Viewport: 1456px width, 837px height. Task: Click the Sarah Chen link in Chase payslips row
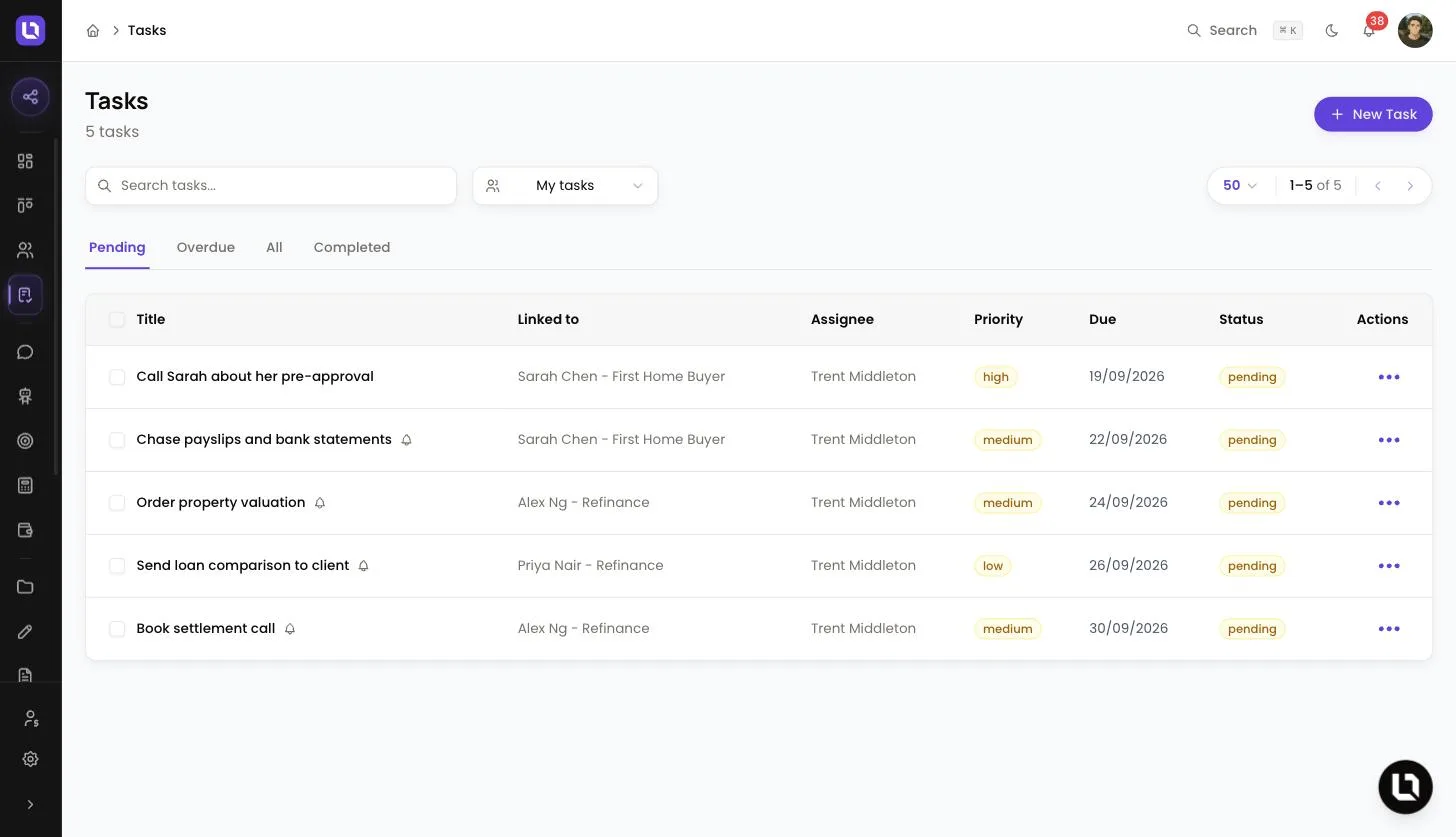pos(621,440)
